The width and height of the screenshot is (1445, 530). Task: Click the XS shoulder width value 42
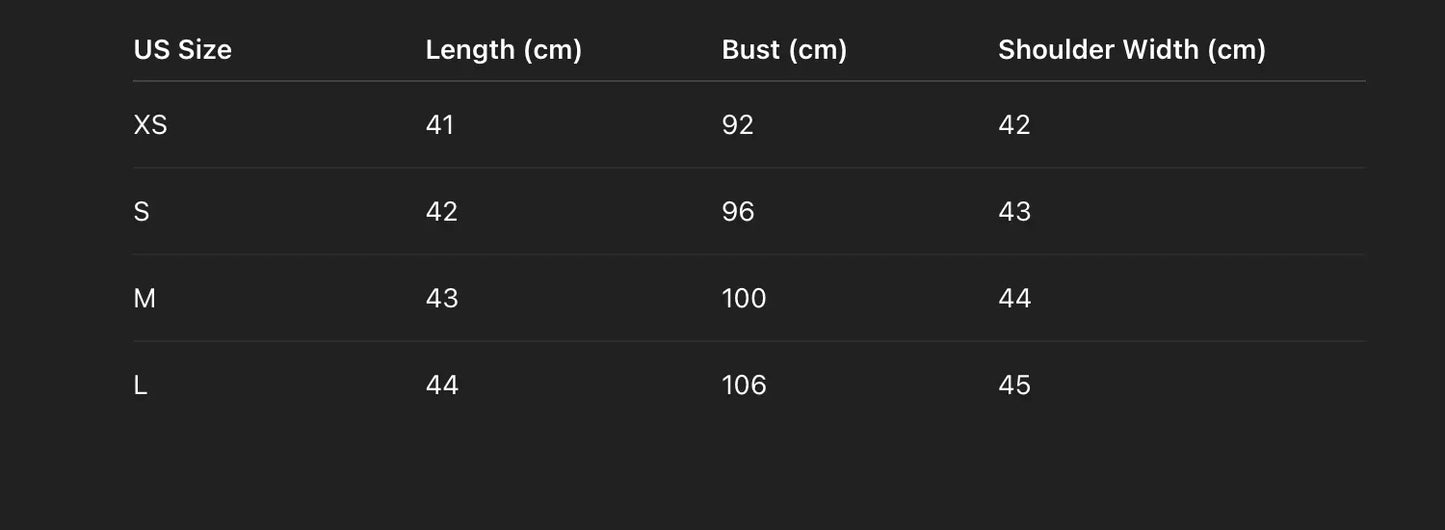point(1014,125)
